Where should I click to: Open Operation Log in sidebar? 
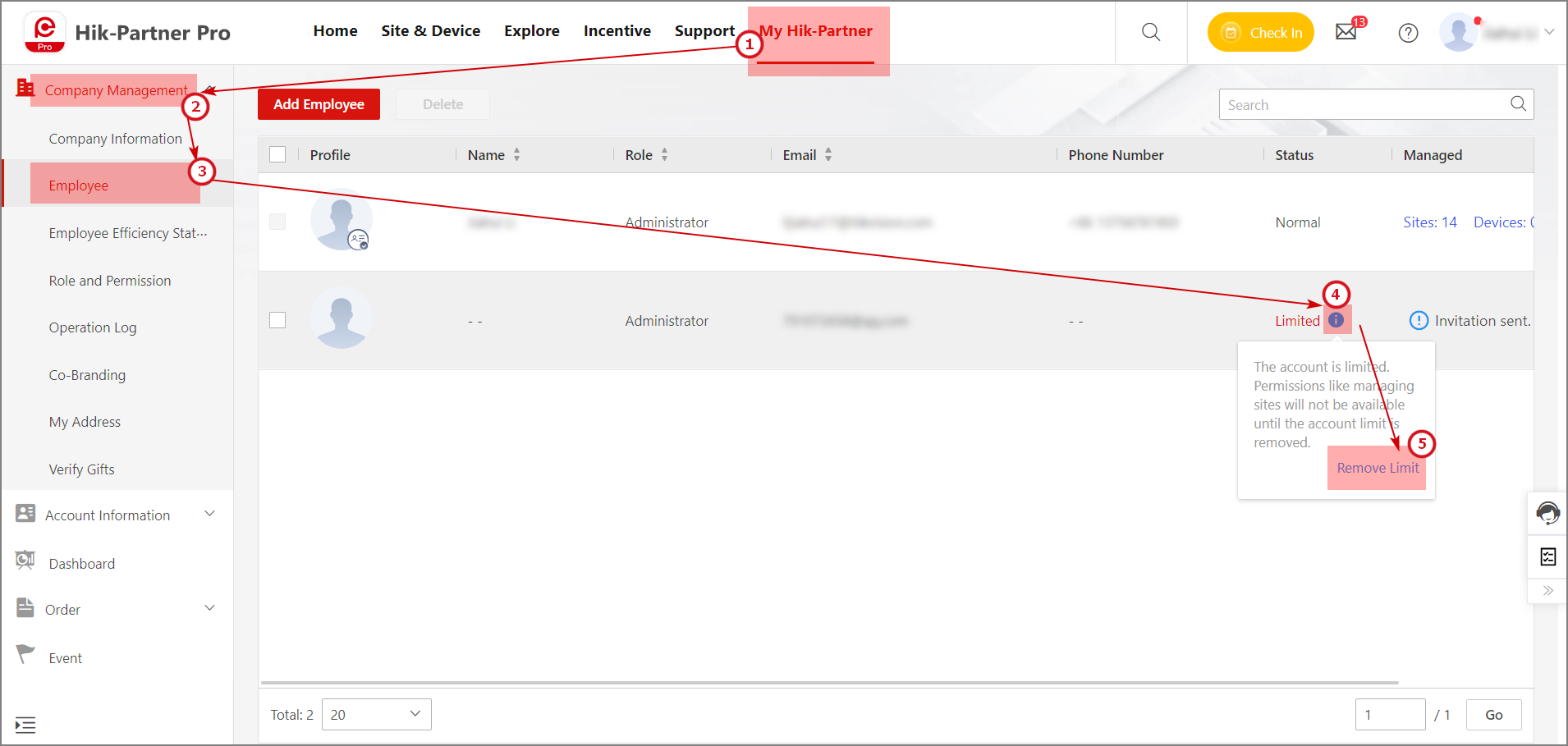pyautogui.click(x=93, y=327)
